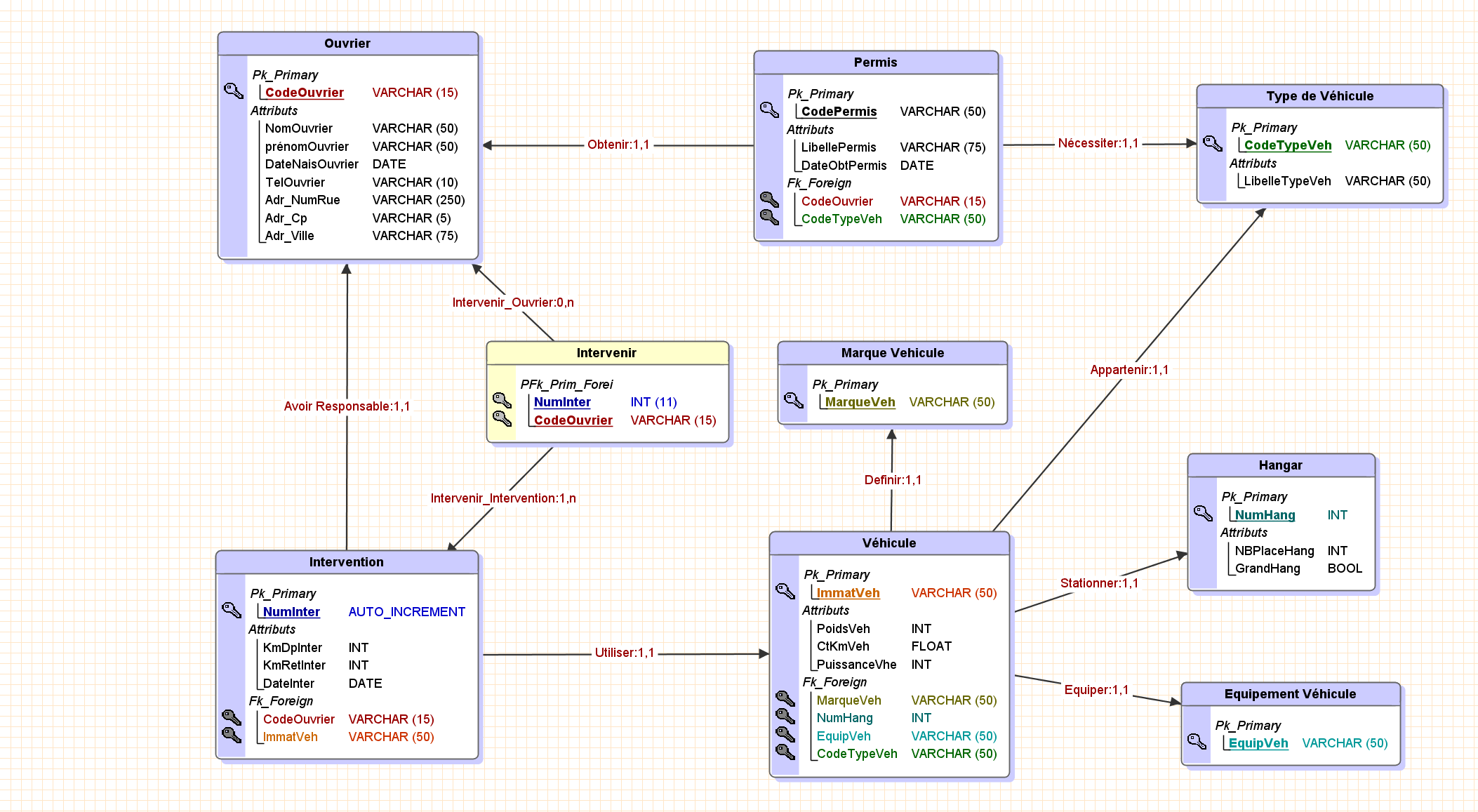Image resolution: width=1478 pixels, height=812 pixels.
Task: Click the foreign key icon beside EquipVeh in Véhicule
Action: point(785,734)
